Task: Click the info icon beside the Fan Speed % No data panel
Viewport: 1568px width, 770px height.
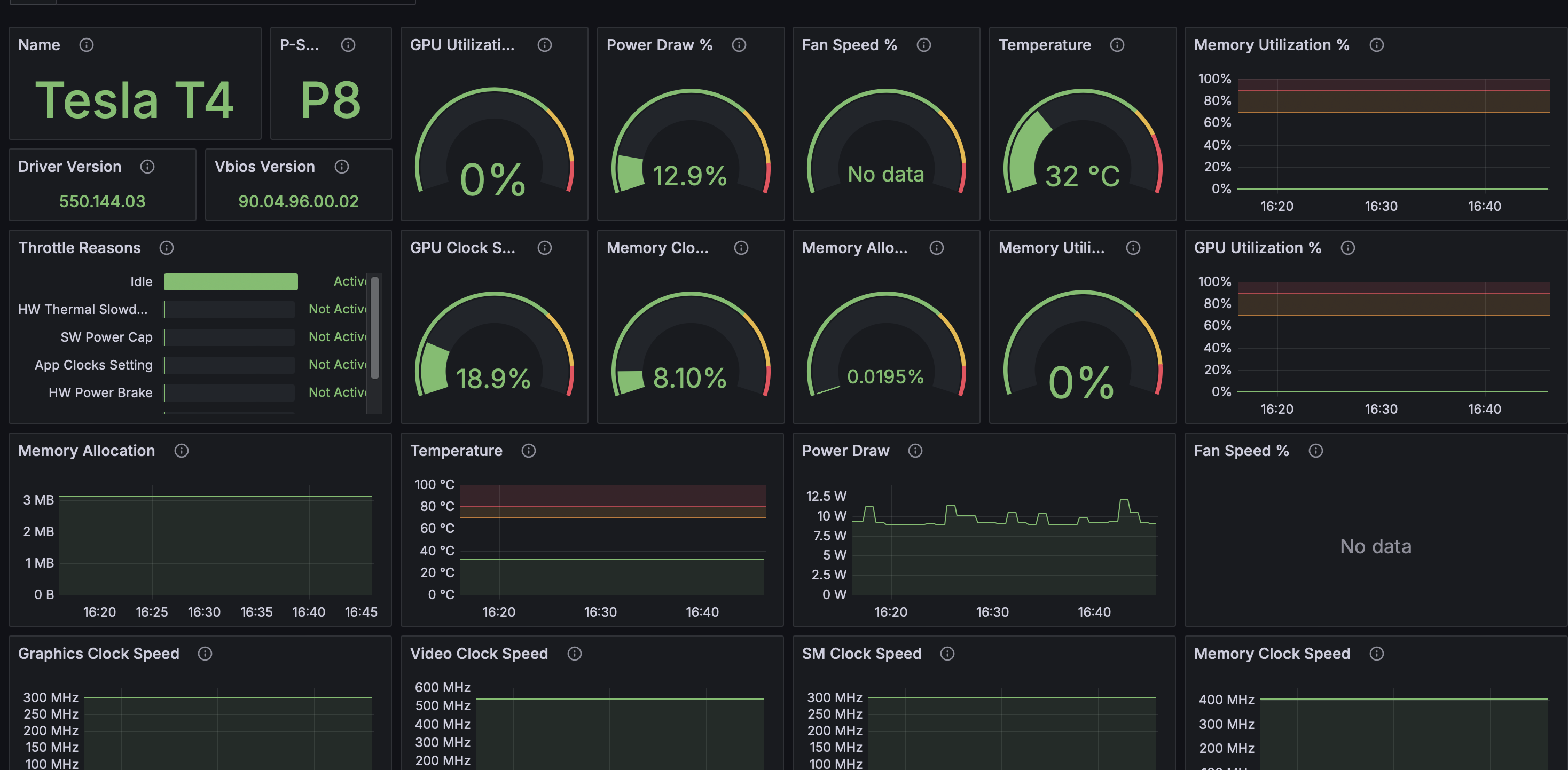Action: [x=1316, y=451]
